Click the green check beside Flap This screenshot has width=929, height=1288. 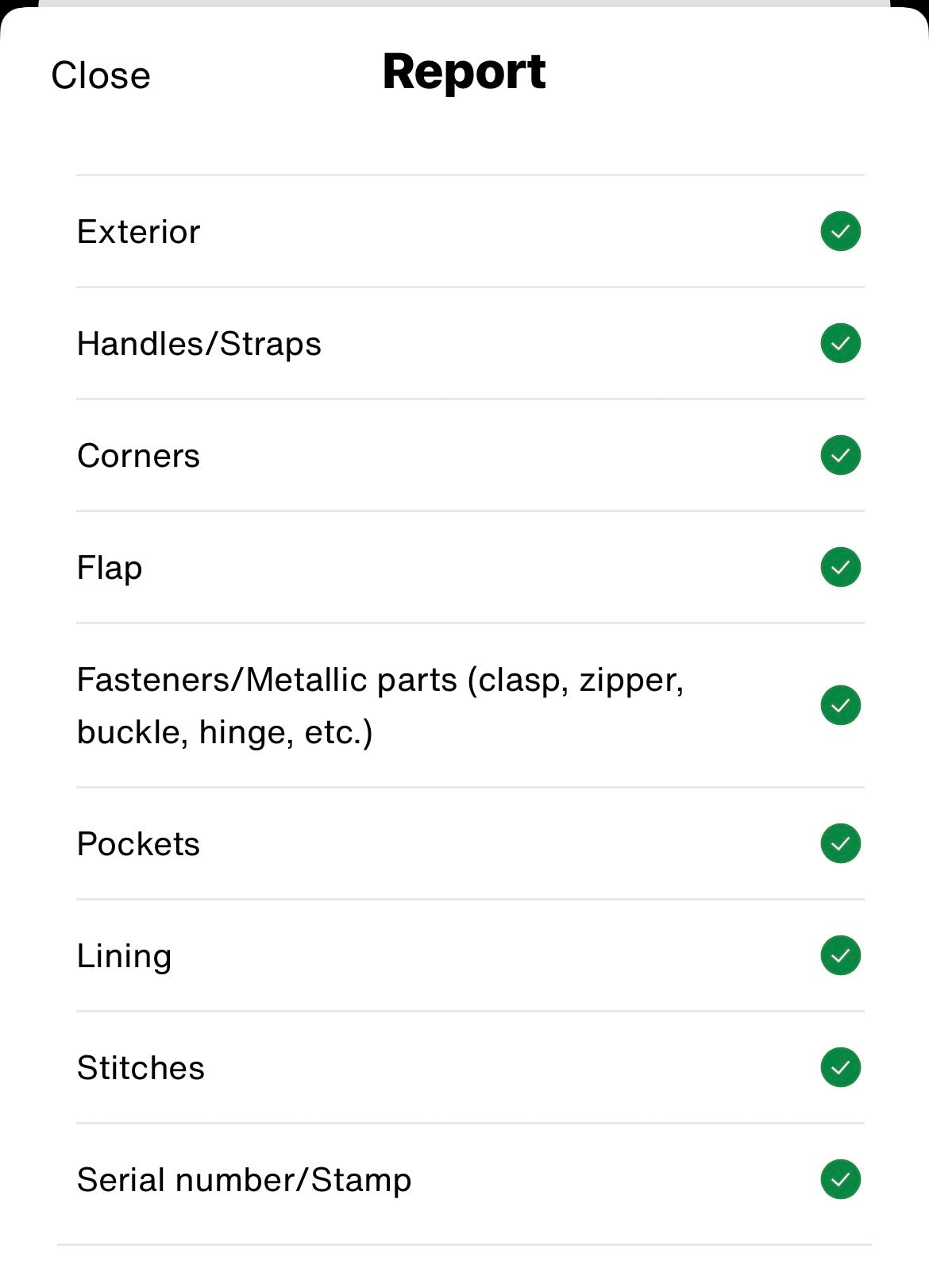click(840, 567)
